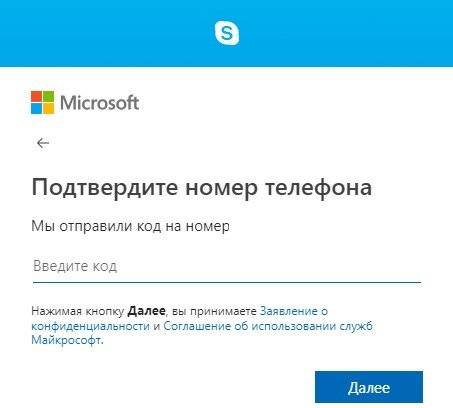Click the blue square of the Microsoft logo
This screenshot has width=453, height=408.
tap(36, 108)
